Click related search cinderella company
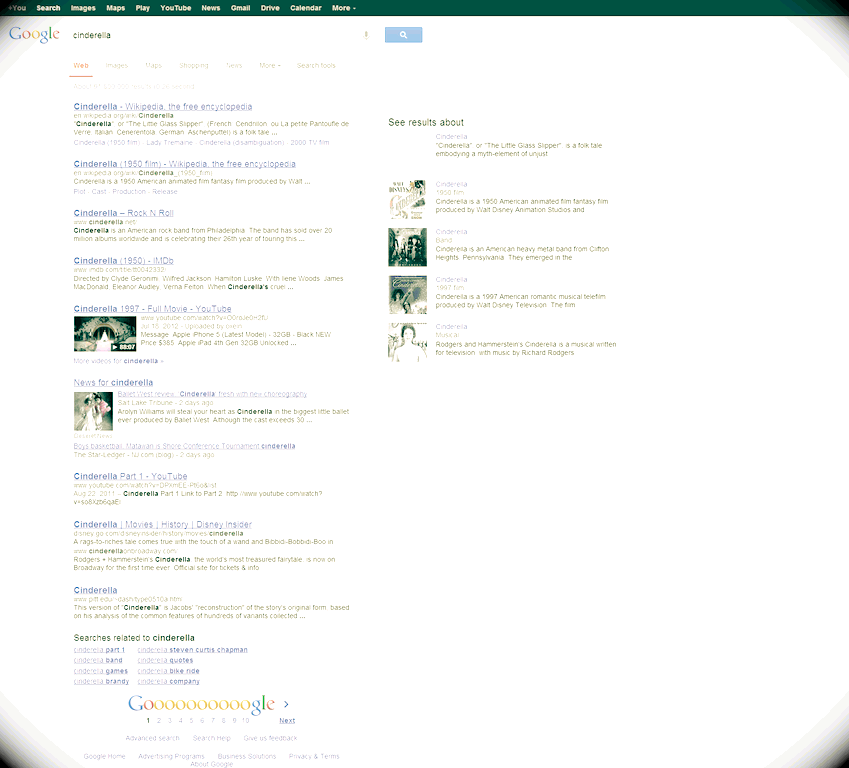 point(168,681)
